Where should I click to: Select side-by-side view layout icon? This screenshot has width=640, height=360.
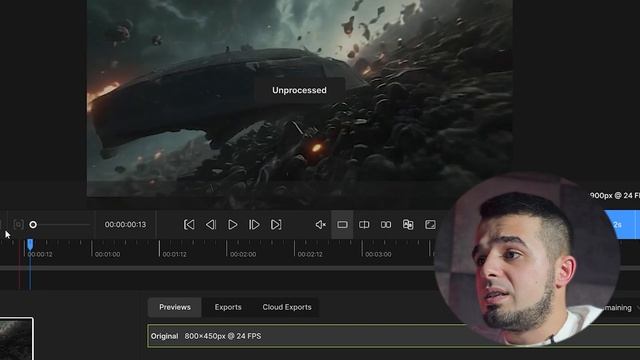point(386,224)
